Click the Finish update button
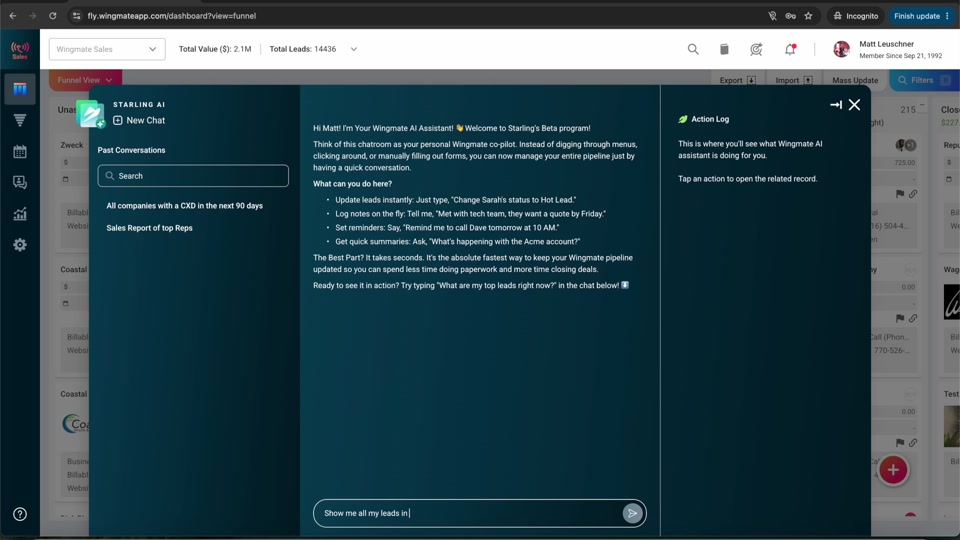 coord(921,16)
